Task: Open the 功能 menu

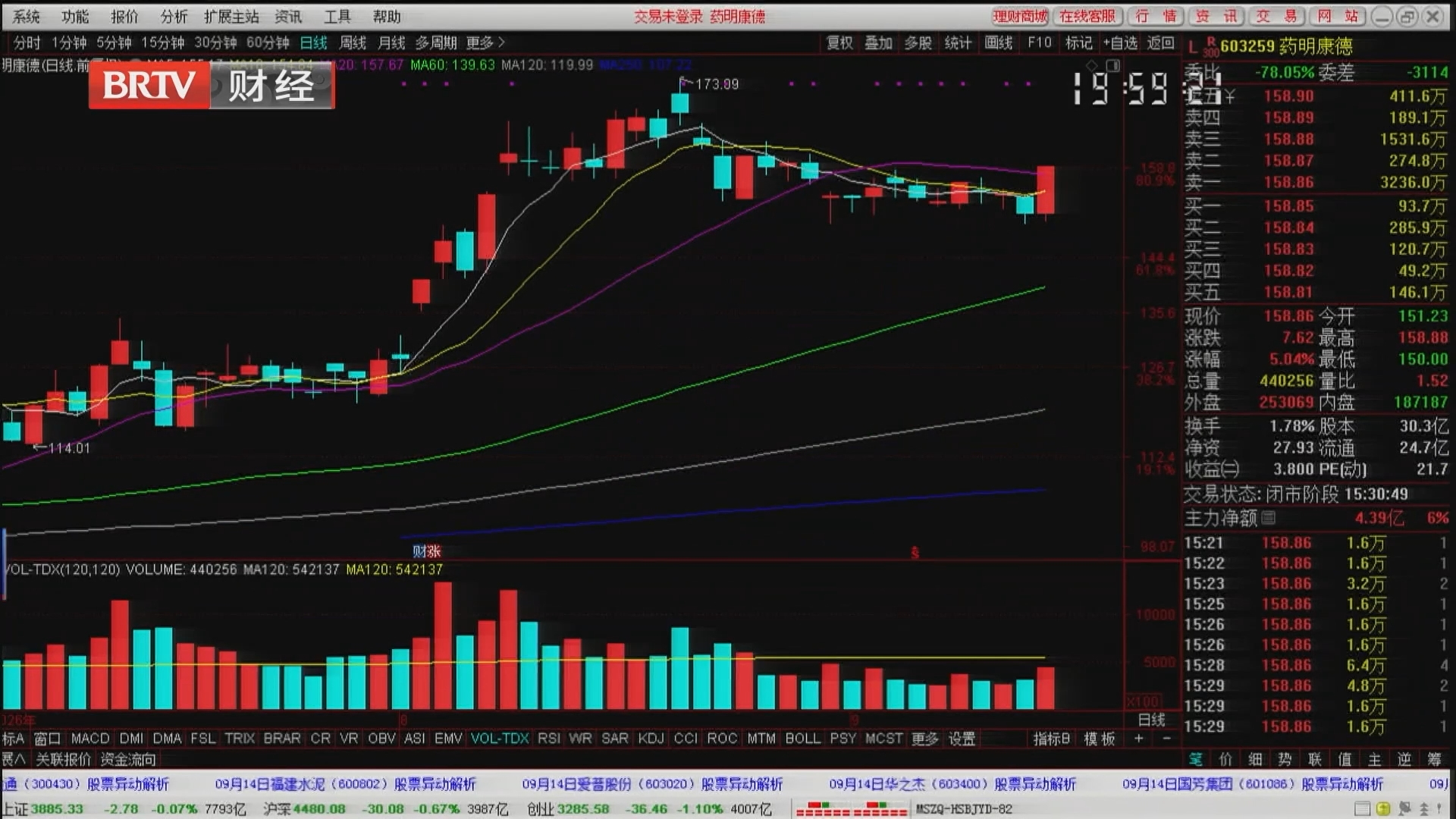Action: (75, 17)
